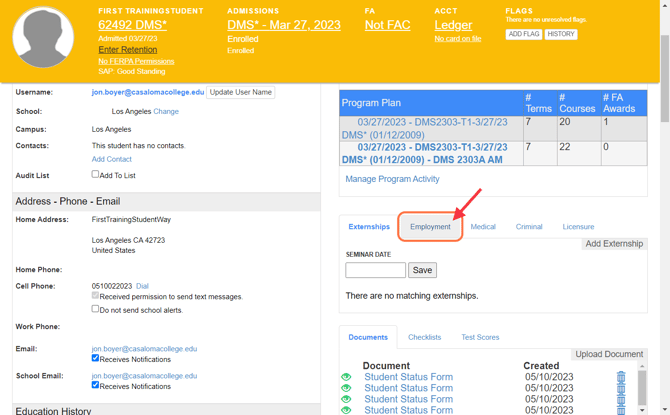The width and height of the screenshot is (670, 415).
Task: Delete the first Student Status Form with trash icon
Action: pyautogui.click(x=620, y=378)
